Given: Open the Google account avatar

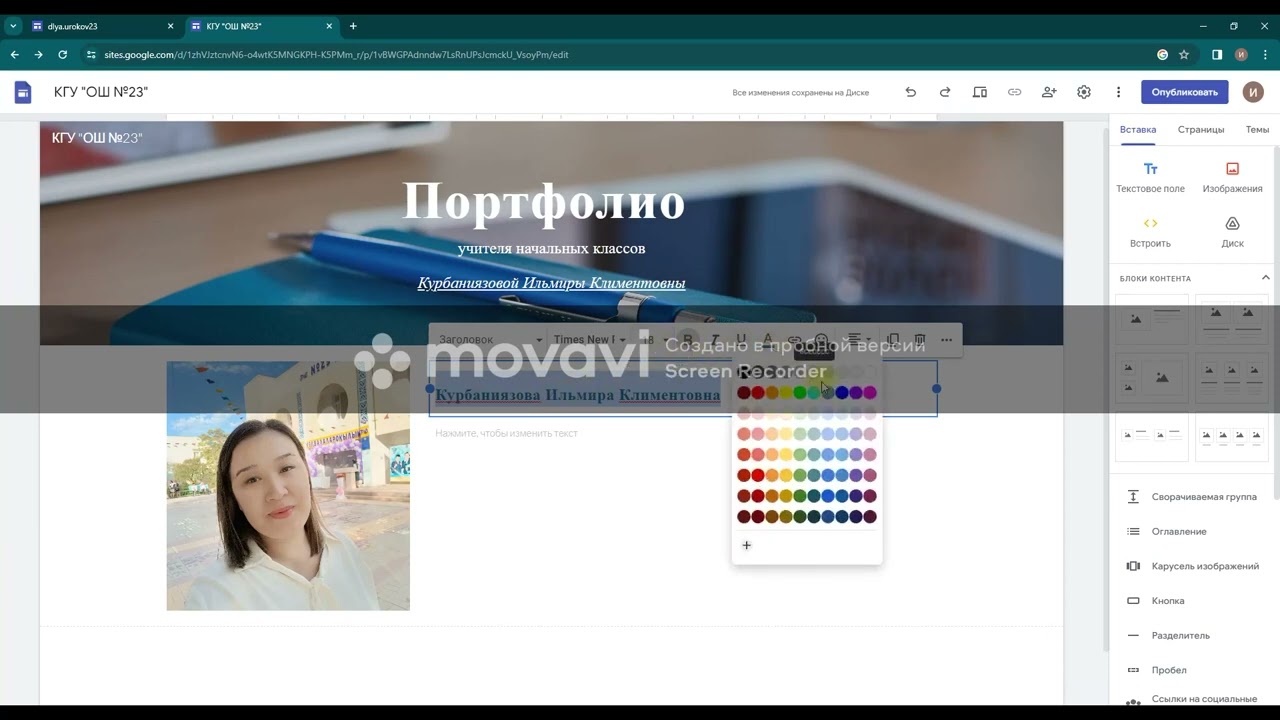Looking at the screenshot, I should coord(1253,92).
